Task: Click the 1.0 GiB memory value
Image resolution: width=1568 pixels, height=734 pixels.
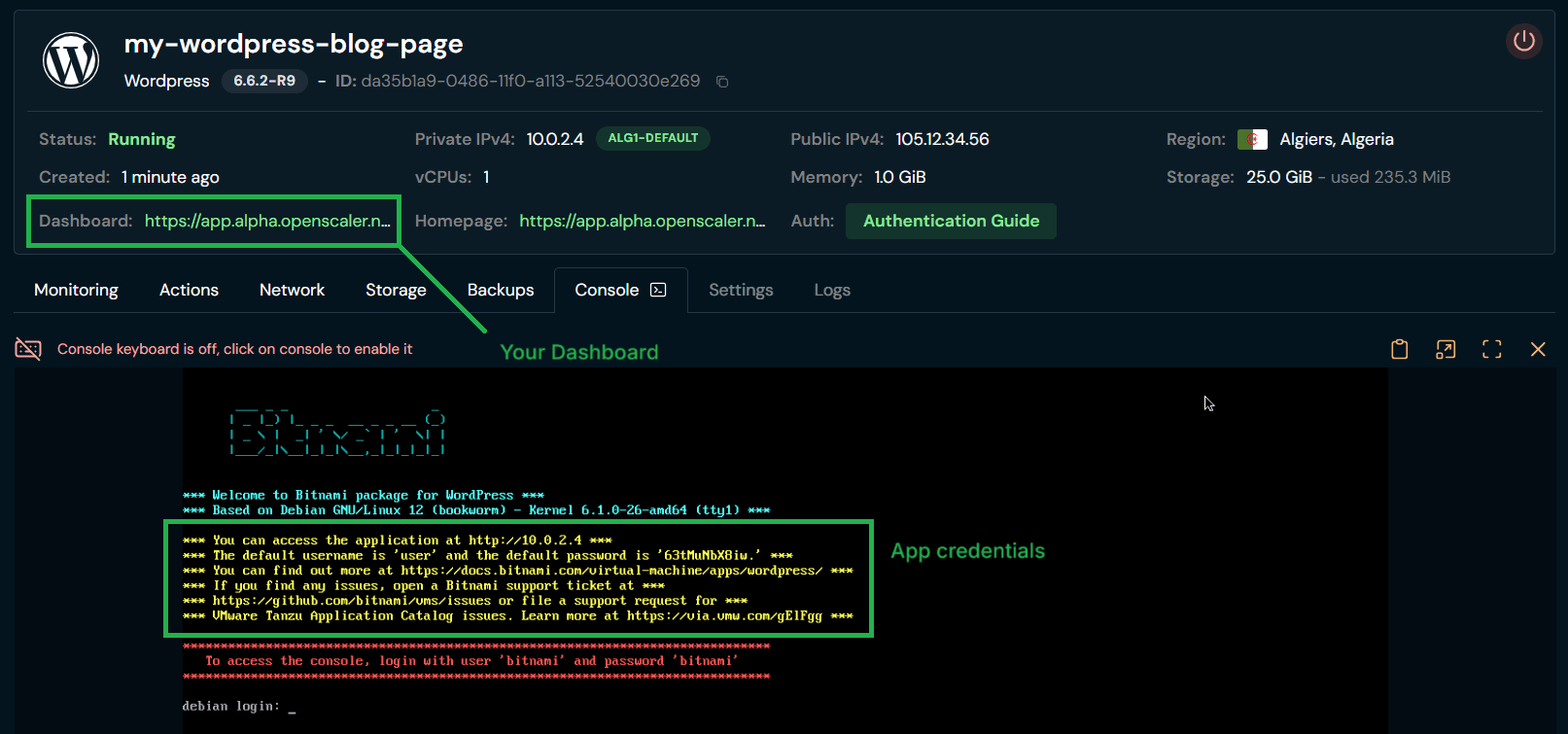Action: [900, 177]
